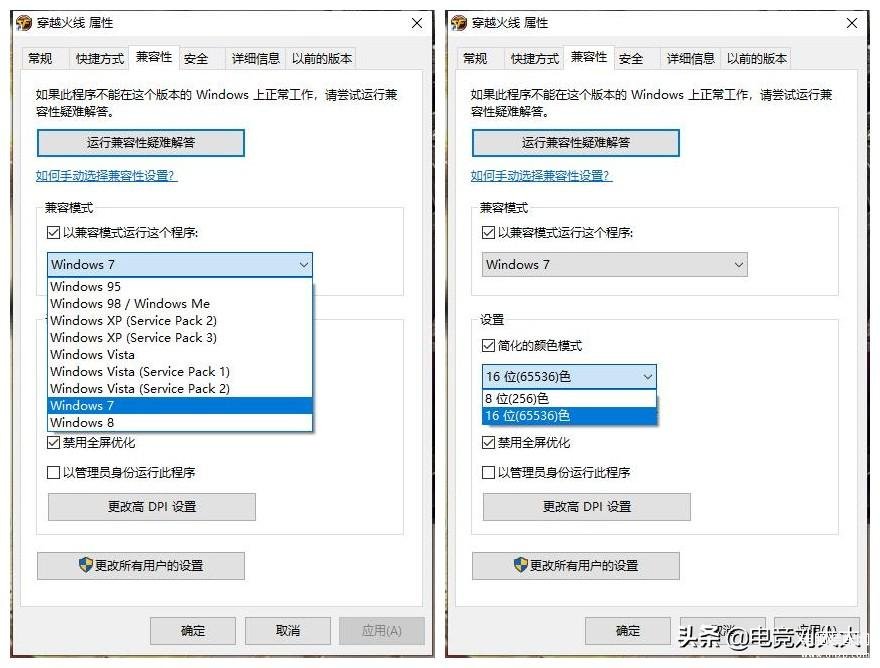Close the right properties dialog
Image resolution: width=880 pixels, height=668 pixels.
pyautogui.click(x=852, y=23)
